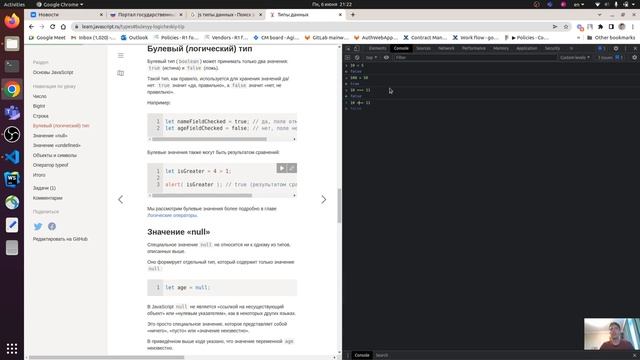
Task: Click the console Filter input field
Action: 475,58
